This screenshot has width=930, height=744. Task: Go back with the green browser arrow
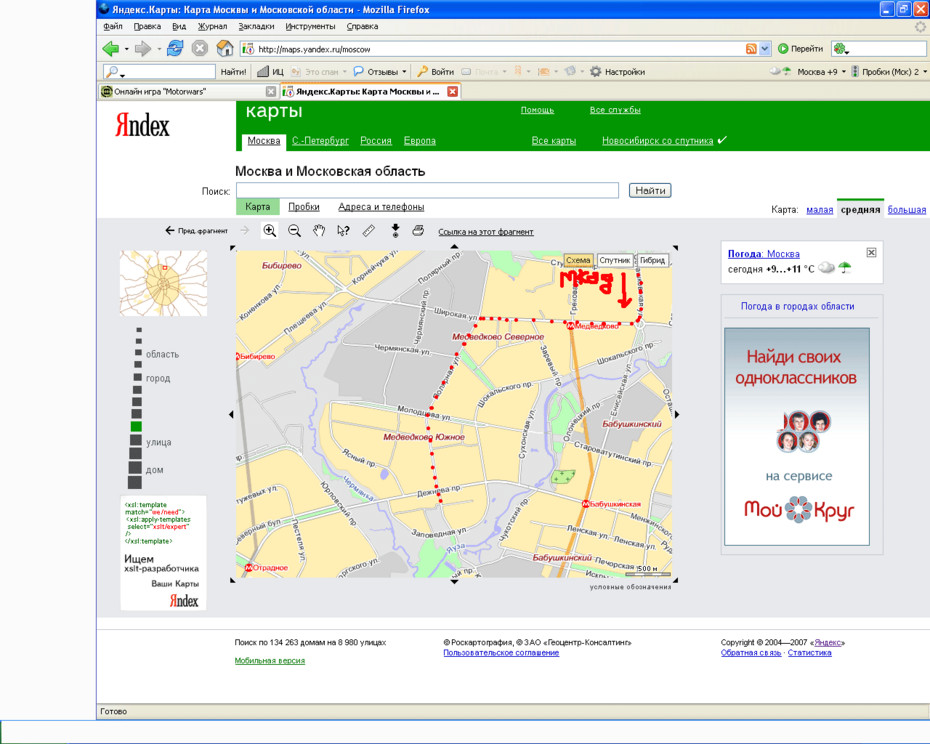[x=110, y=49]
